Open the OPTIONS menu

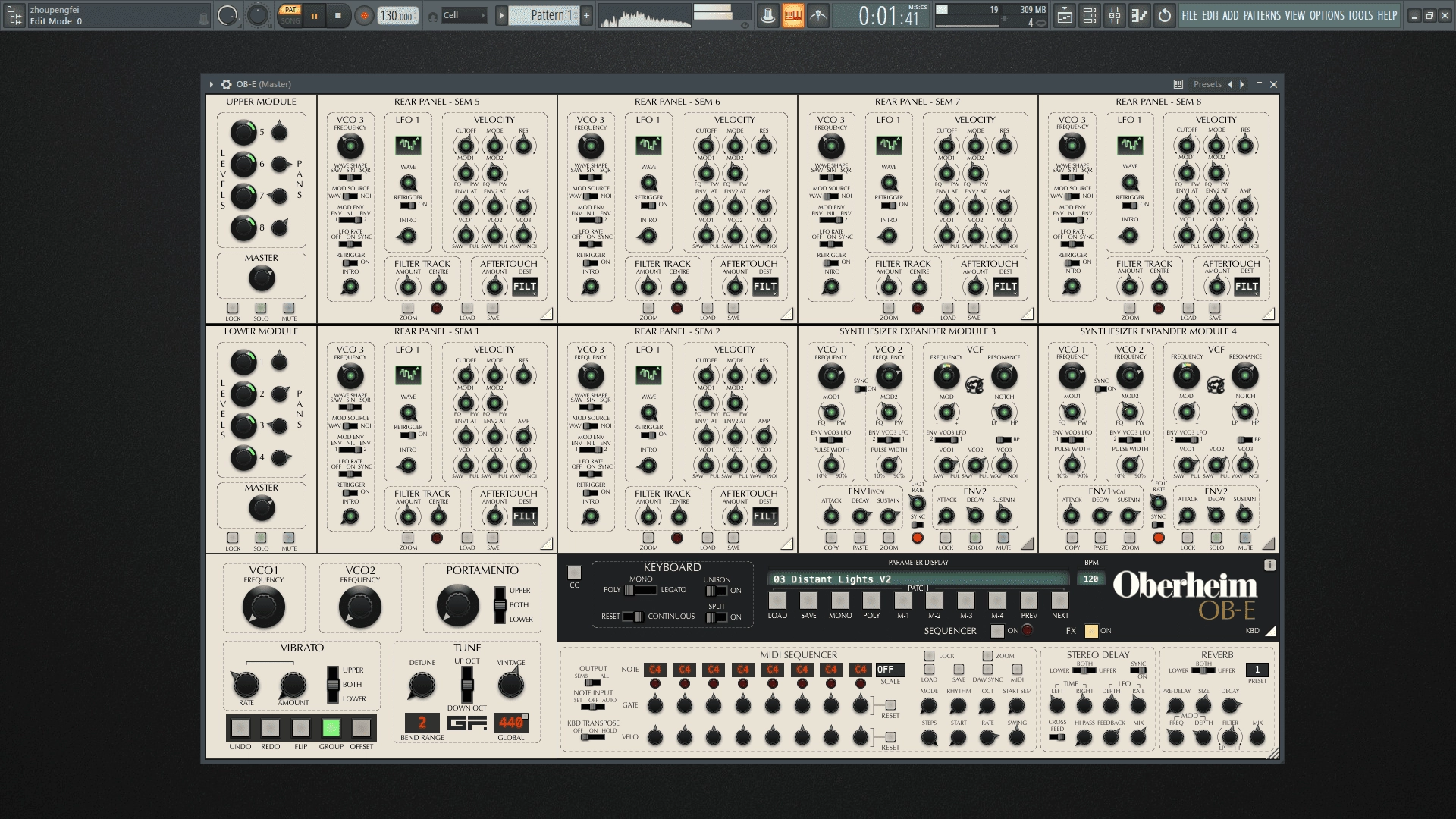[x=1327, y=15]
